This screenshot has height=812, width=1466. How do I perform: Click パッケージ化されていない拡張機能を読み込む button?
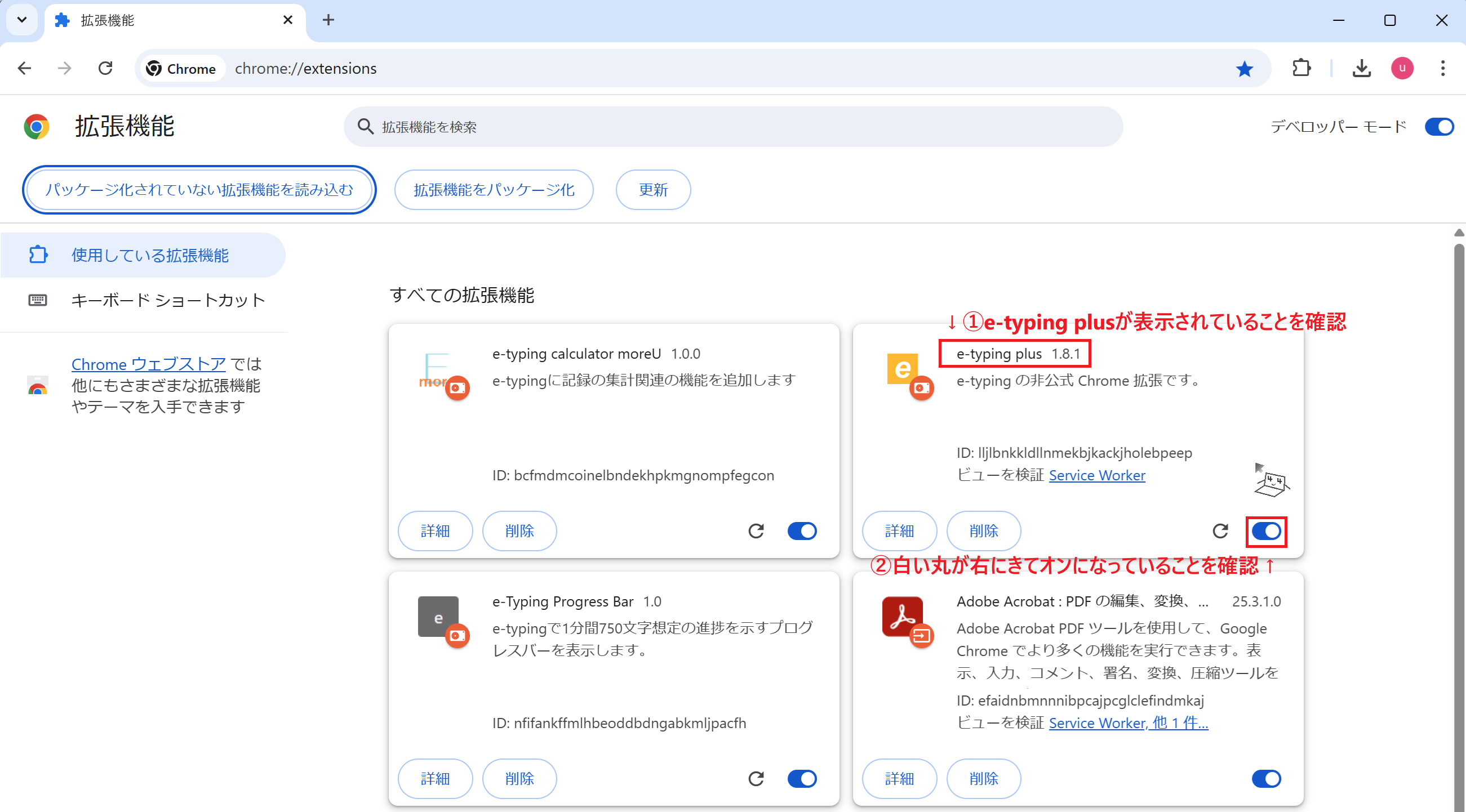[x=199, y=190]
